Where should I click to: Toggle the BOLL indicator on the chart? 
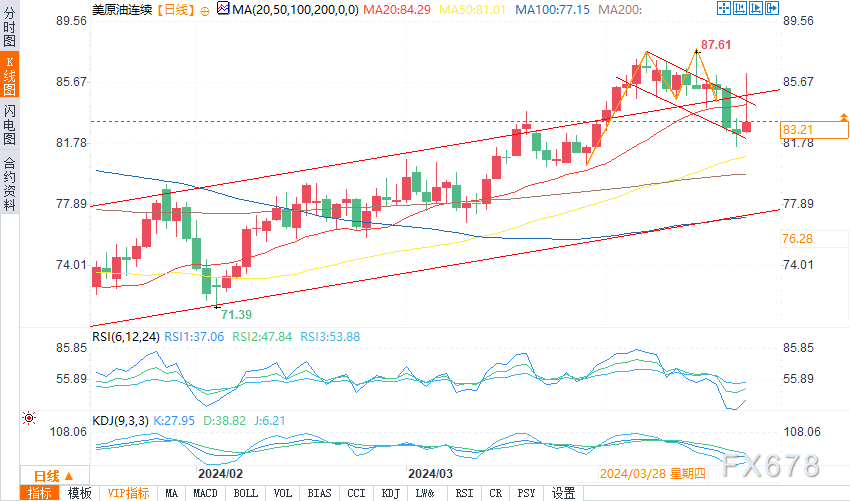tap(244, 493)
